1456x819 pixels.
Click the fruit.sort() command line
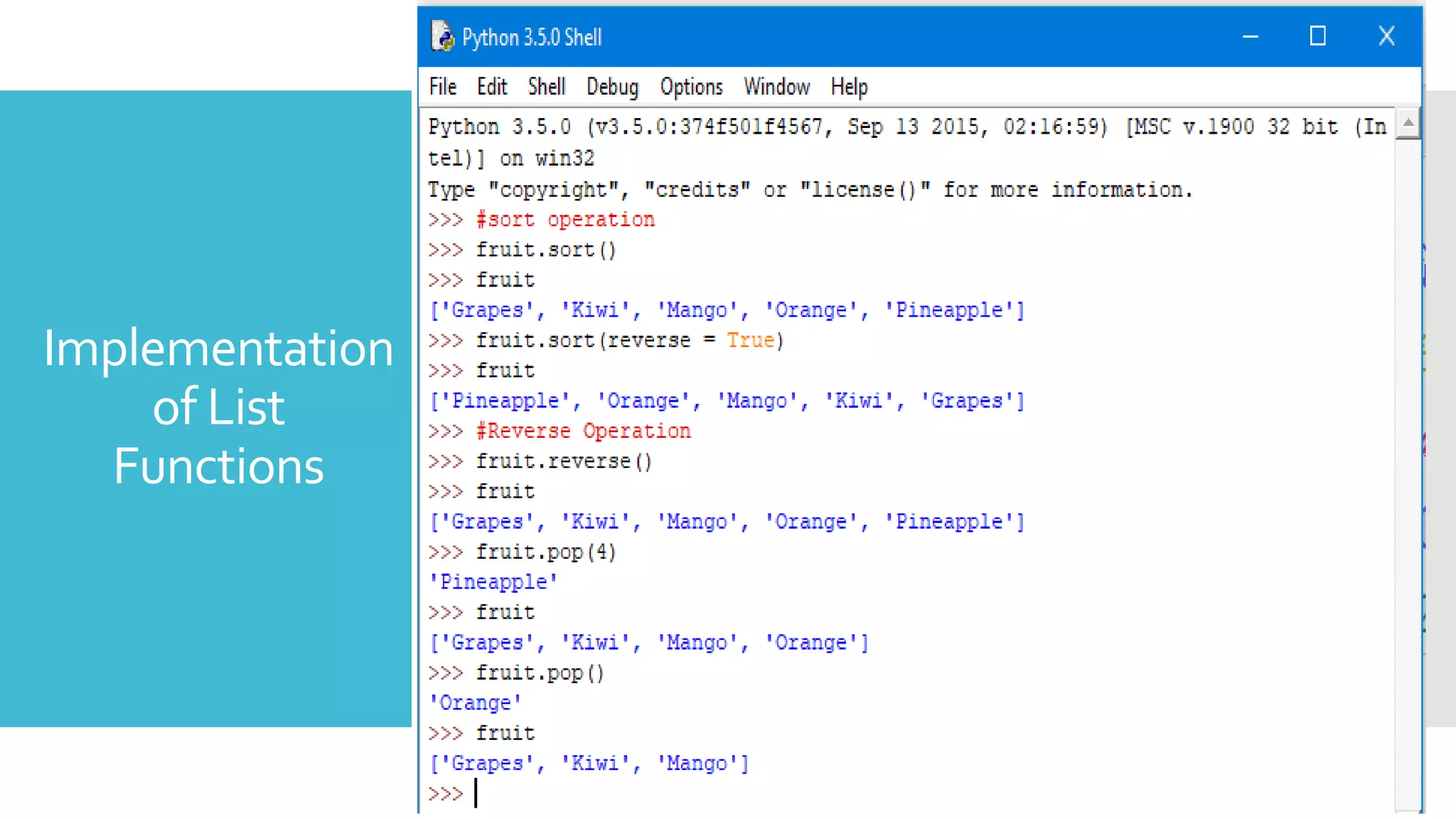(545, 250)
